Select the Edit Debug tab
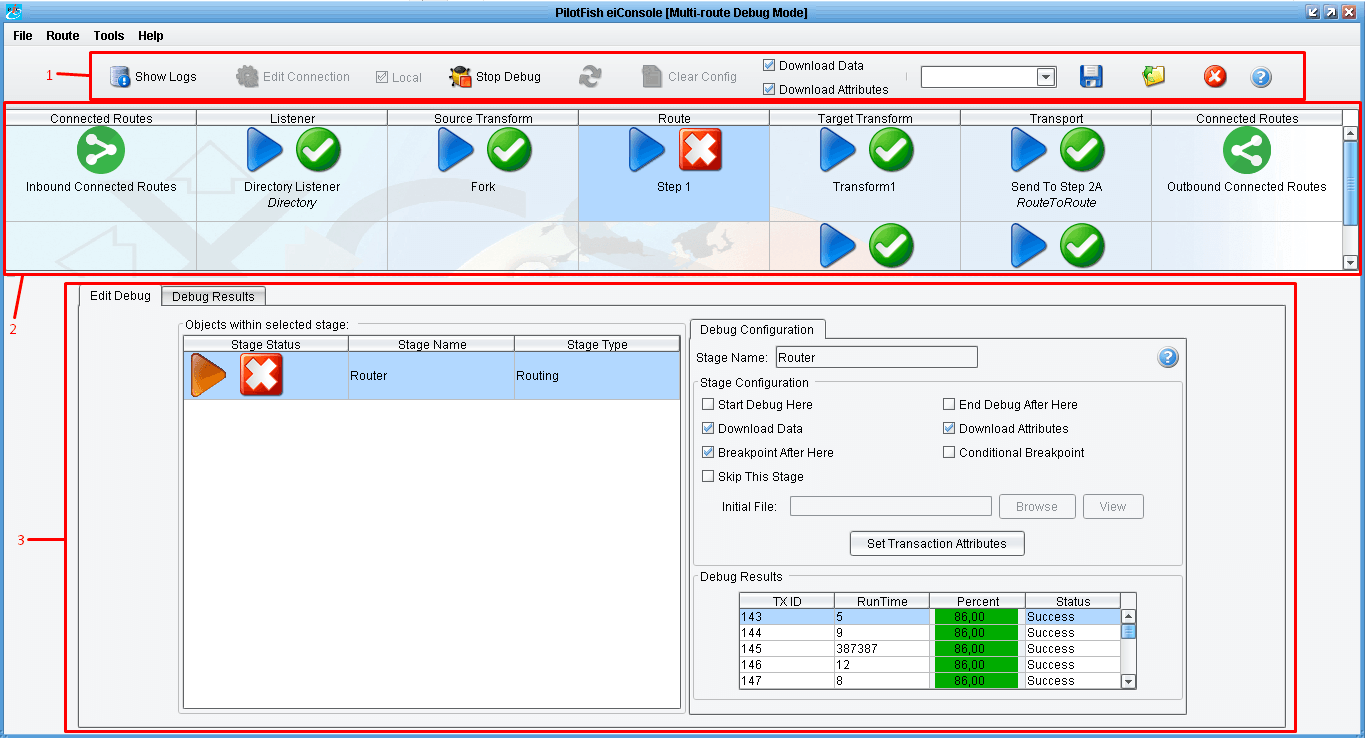 coord(120,295)
